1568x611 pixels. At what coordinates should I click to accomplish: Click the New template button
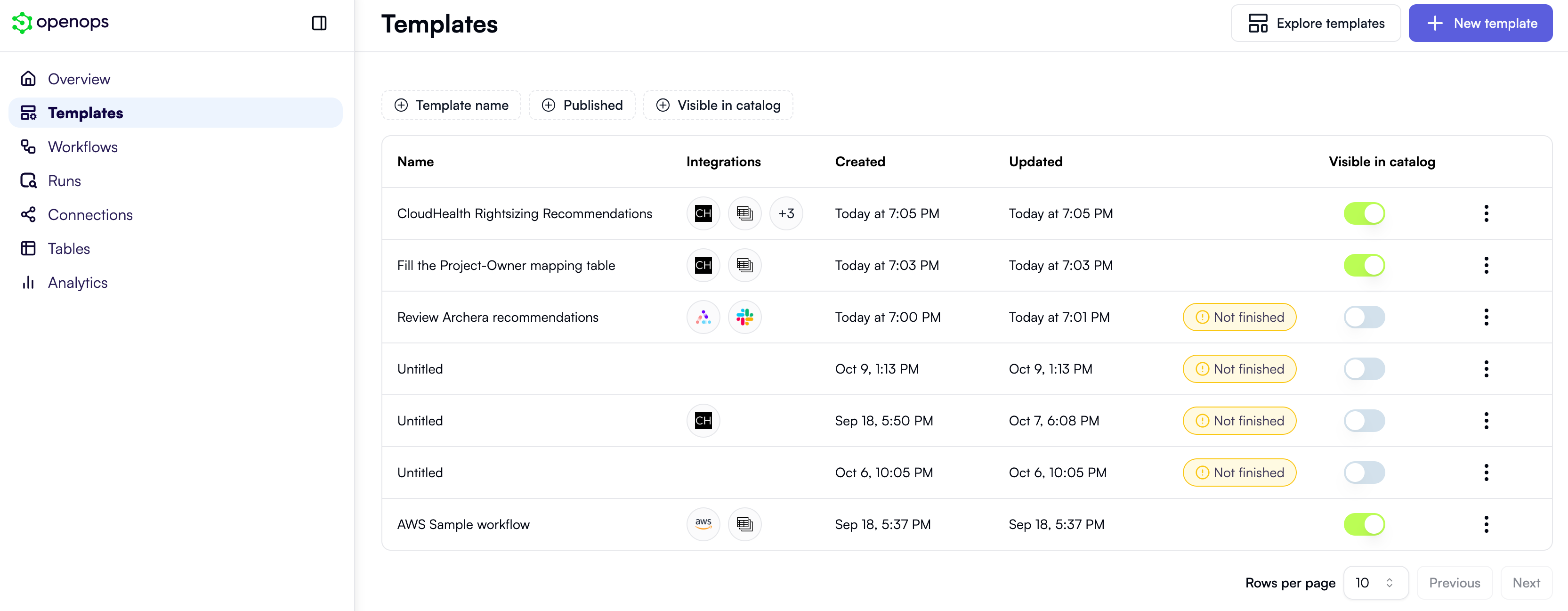tap(1480, 23)
